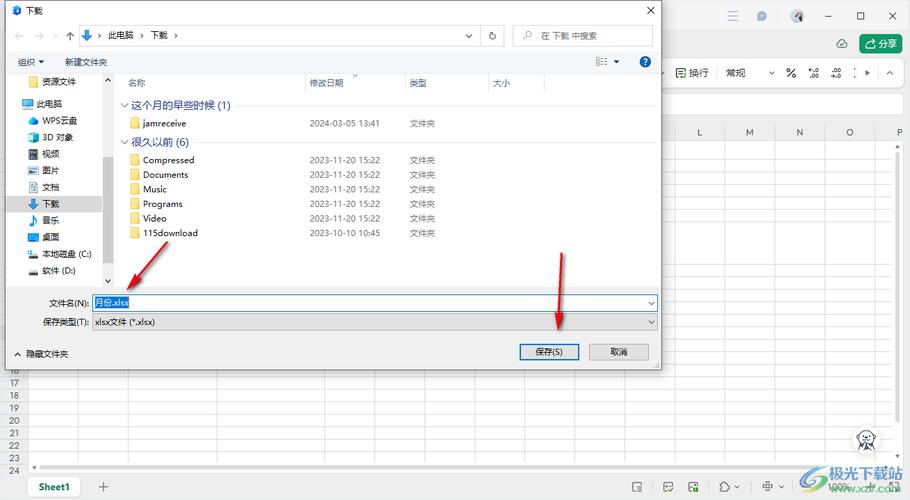
Task: Click the percent style icon in ribbon
Action: (x=791, y=73)
